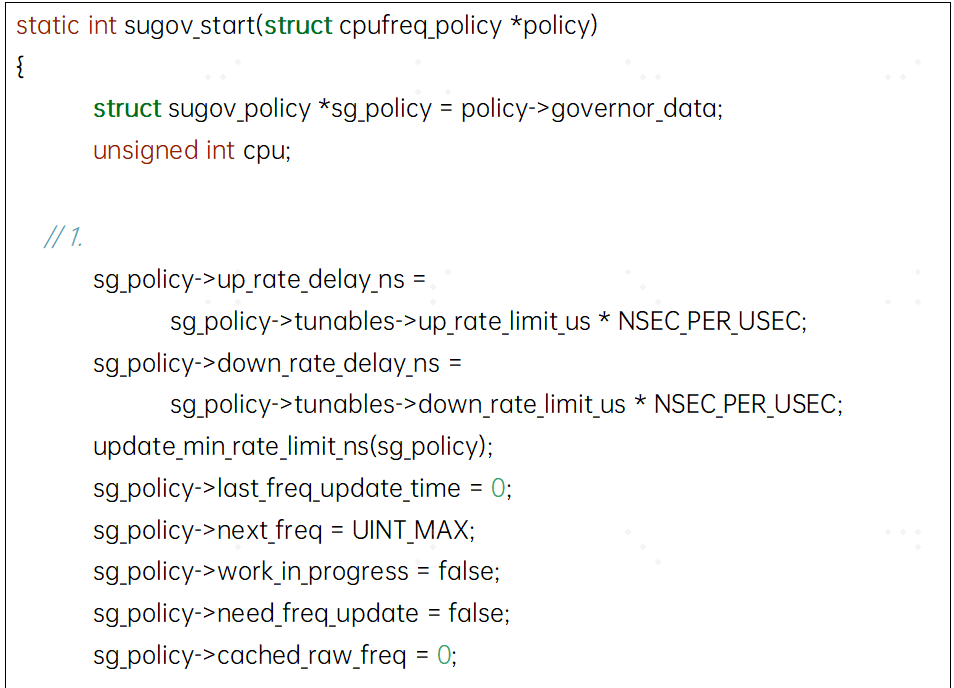Screen dimensions: 954x688
Task: Click the cached_raw_freq zero value
Action: point(444,655)
